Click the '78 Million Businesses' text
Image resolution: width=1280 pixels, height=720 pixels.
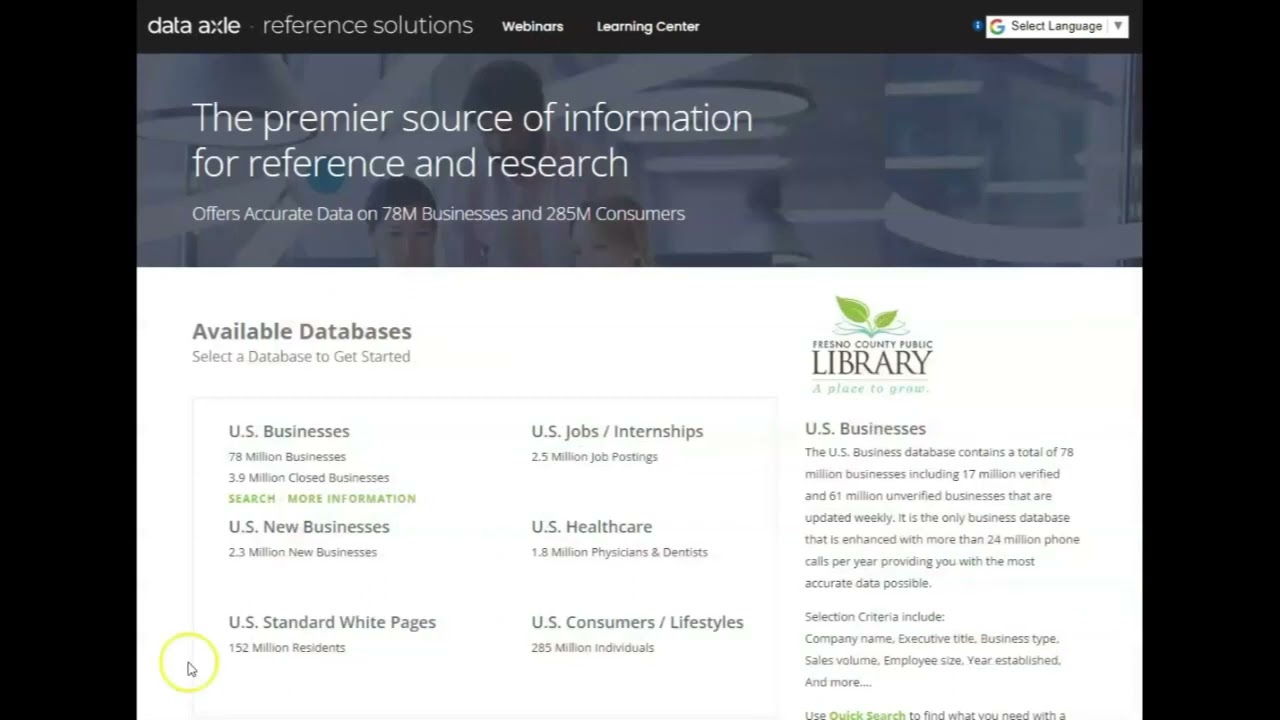[x=287, y=457]
